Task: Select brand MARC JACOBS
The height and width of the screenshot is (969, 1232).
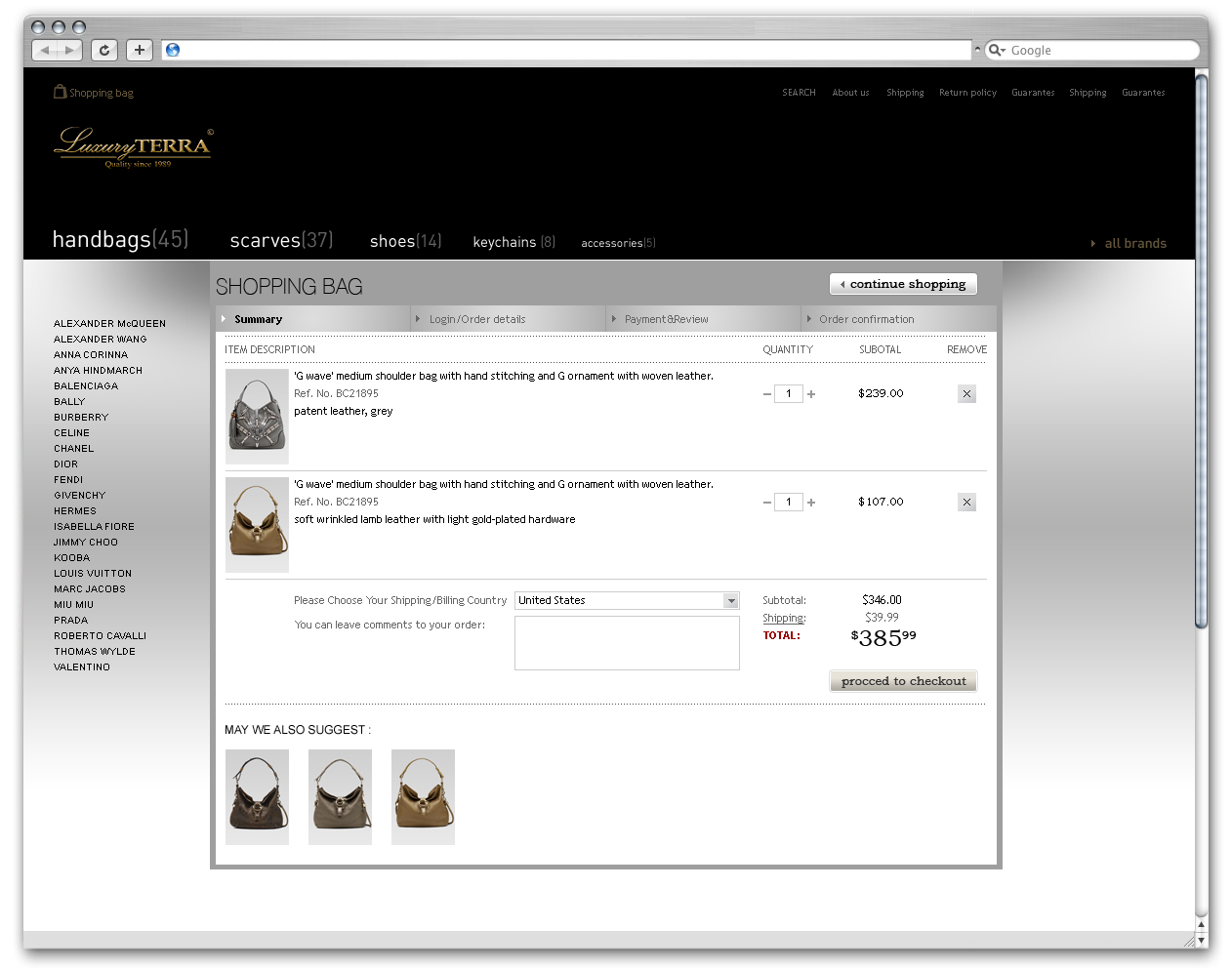Action: click(x=89, y=589)
